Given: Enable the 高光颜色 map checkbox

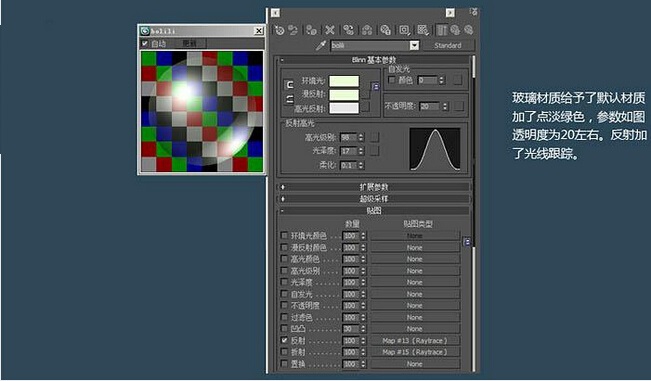Looking at the screenshot, I should coord(284,259).
